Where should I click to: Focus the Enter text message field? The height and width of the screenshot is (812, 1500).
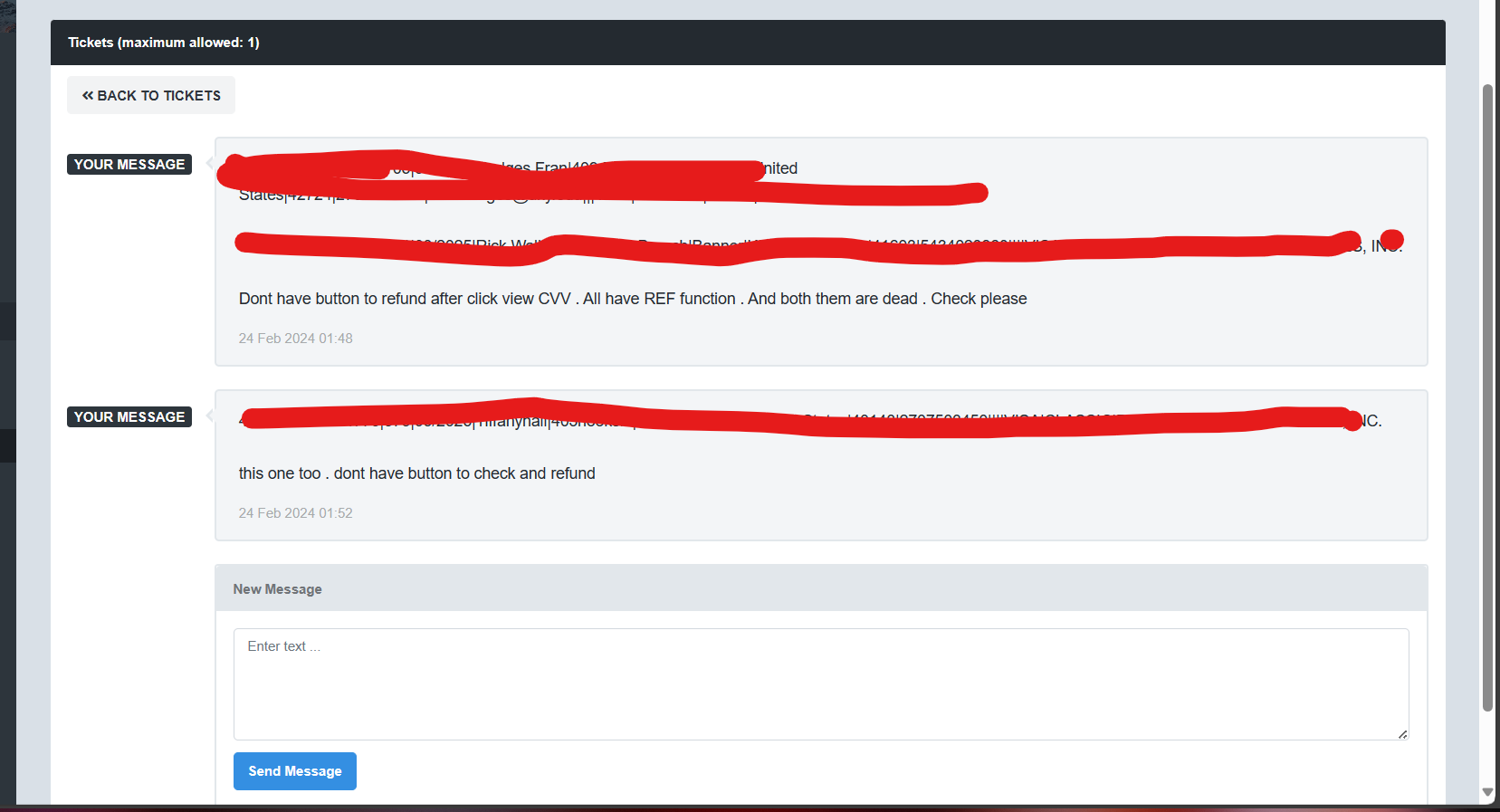click(821, 684)
